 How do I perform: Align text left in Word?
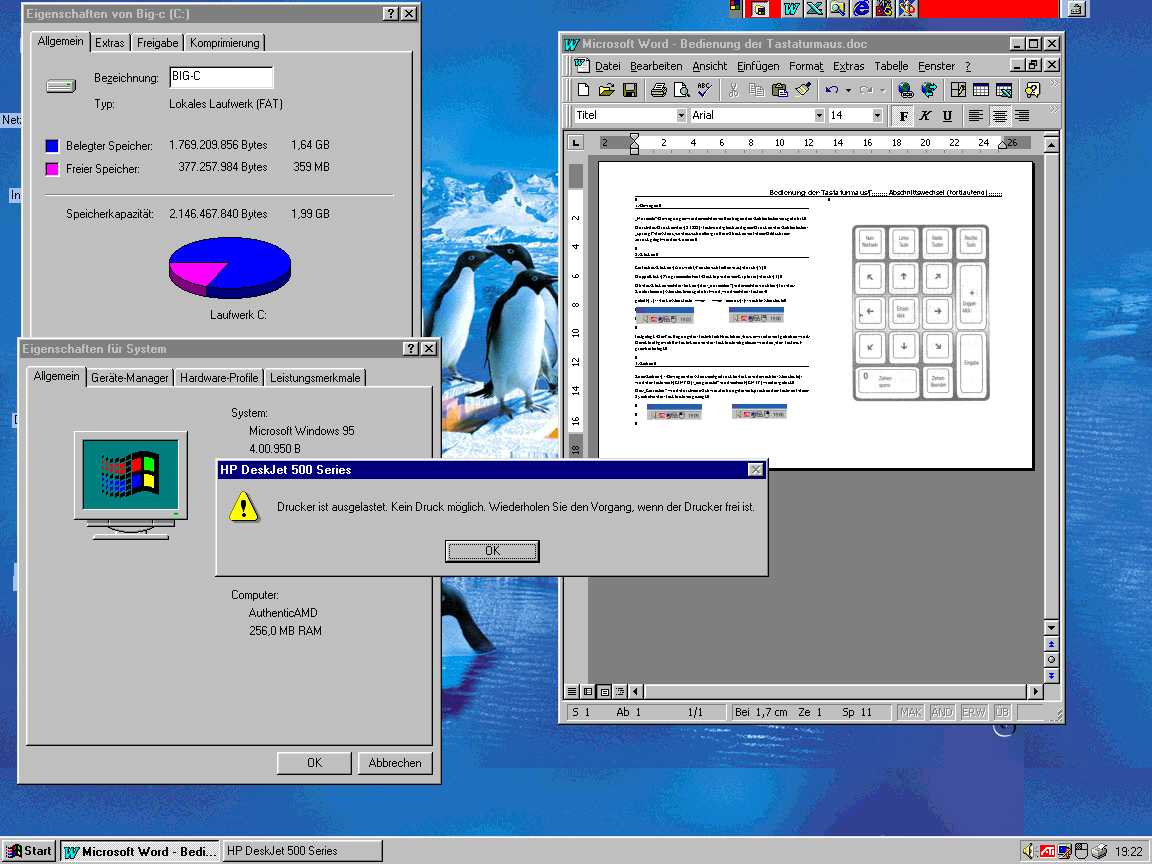coord(976,115)
